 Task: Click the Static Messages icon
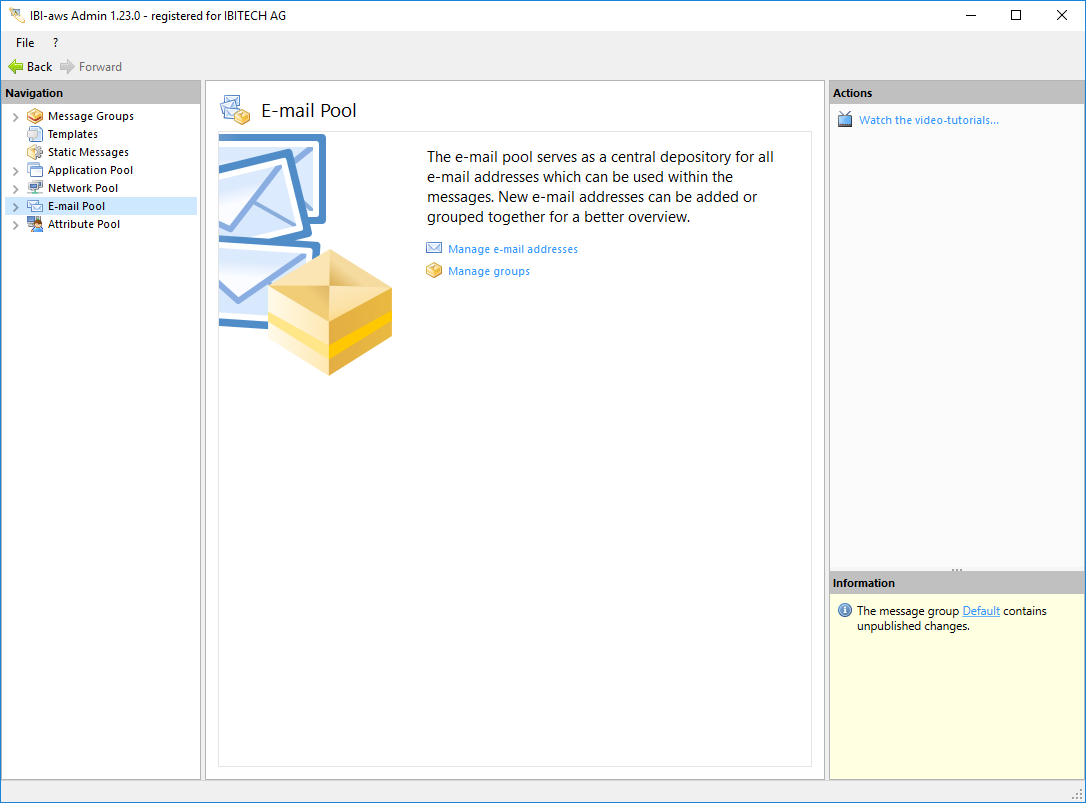tap(35, 152)
